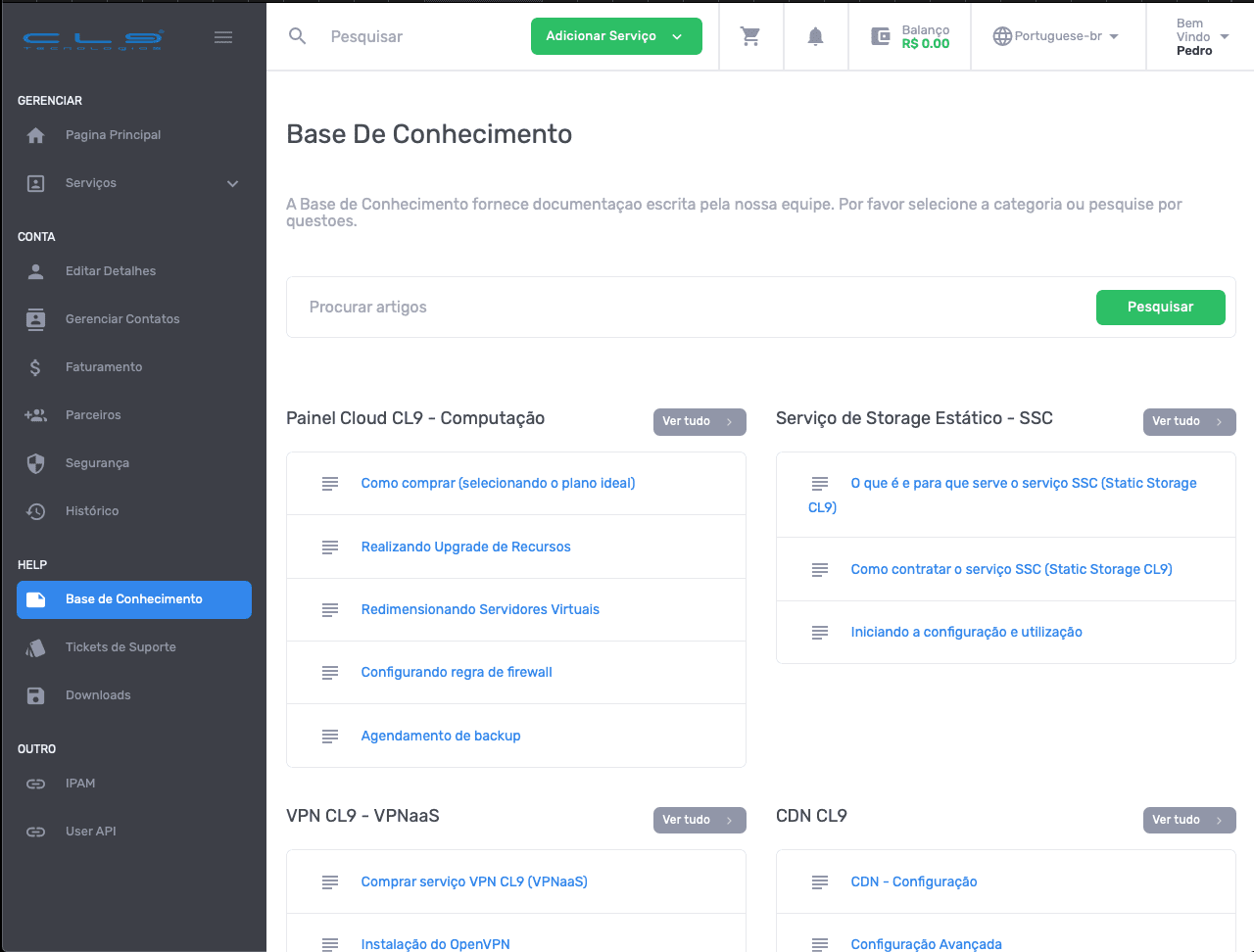Open the Adicionar Serviço dropdown

pos(615,36)
